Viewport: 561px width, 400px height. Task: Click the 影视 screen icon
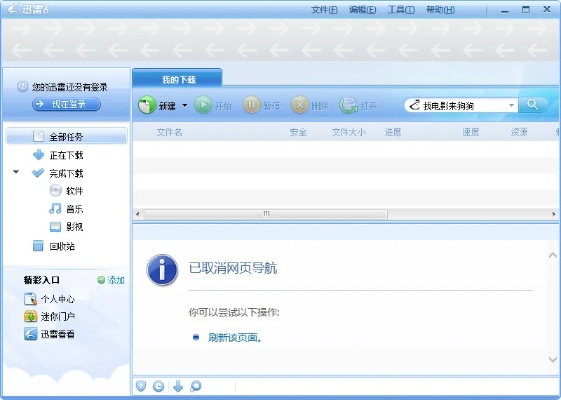pos(55,226)
